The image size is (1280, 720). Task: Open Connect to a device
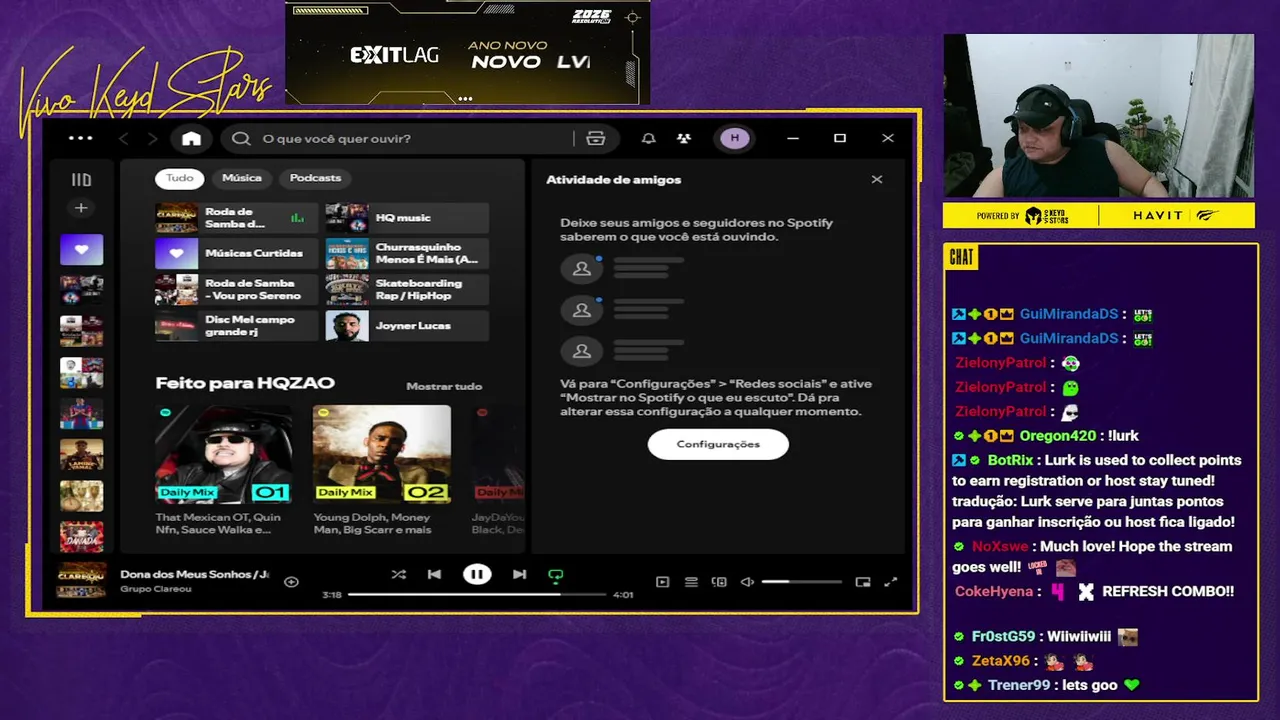[719, 582]
